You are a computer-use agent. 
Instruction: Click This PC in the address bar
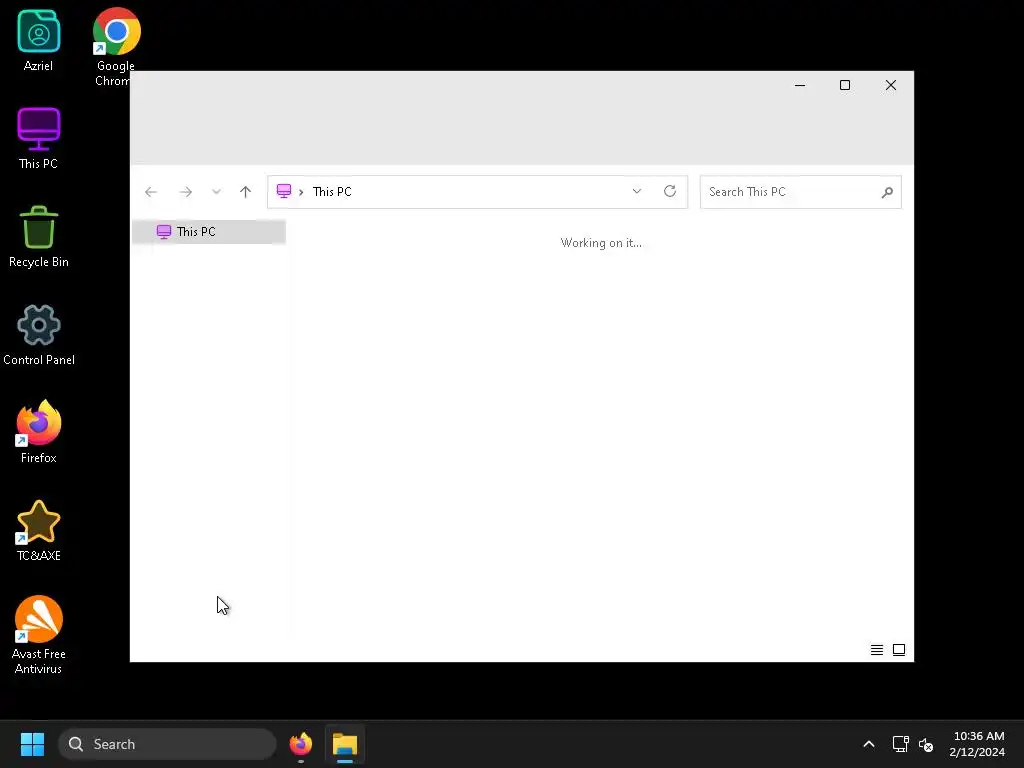pos(332,192)
